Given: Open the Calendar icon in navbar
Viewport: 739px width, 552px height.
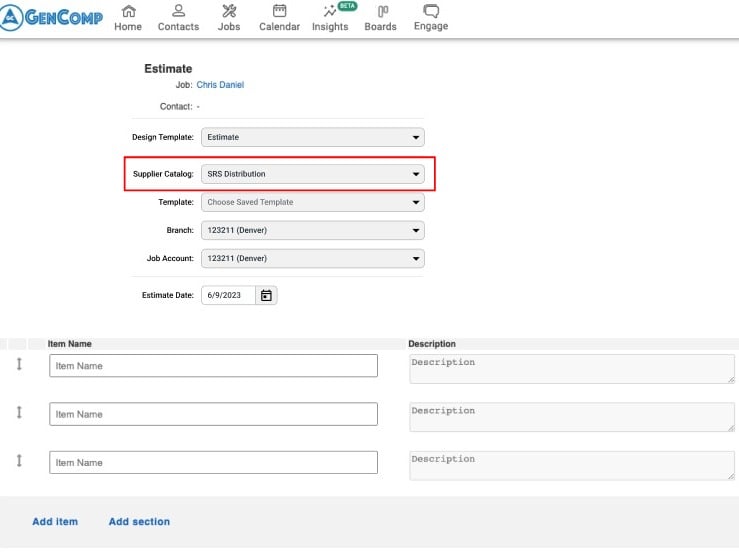Looking at the screenshot, I should click(279, 12).
